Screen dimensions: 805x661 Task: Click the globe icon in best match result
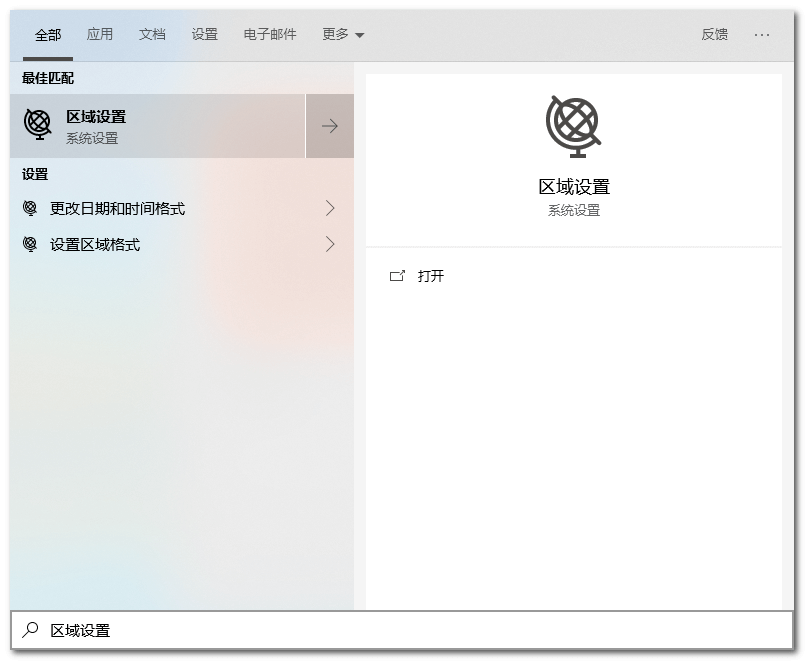pos(38,125)
